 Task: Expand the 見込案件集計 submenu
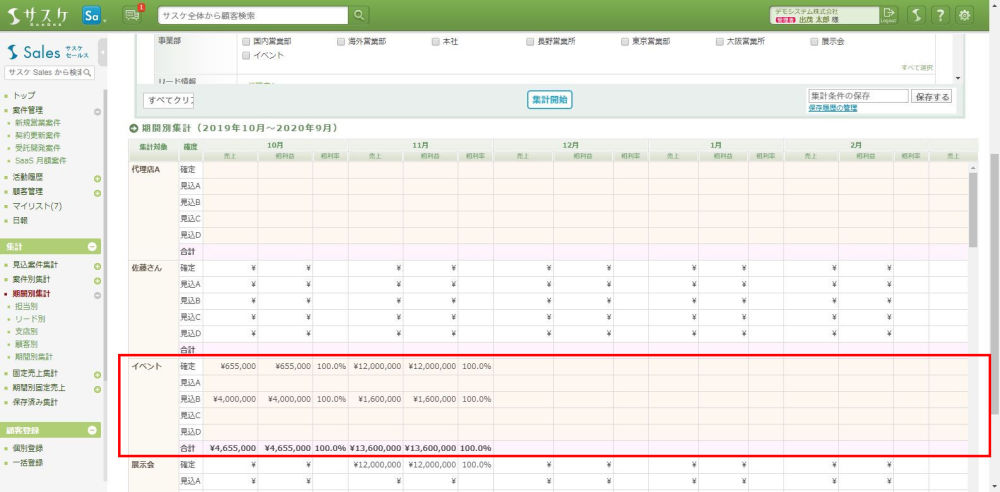point(98,266)
